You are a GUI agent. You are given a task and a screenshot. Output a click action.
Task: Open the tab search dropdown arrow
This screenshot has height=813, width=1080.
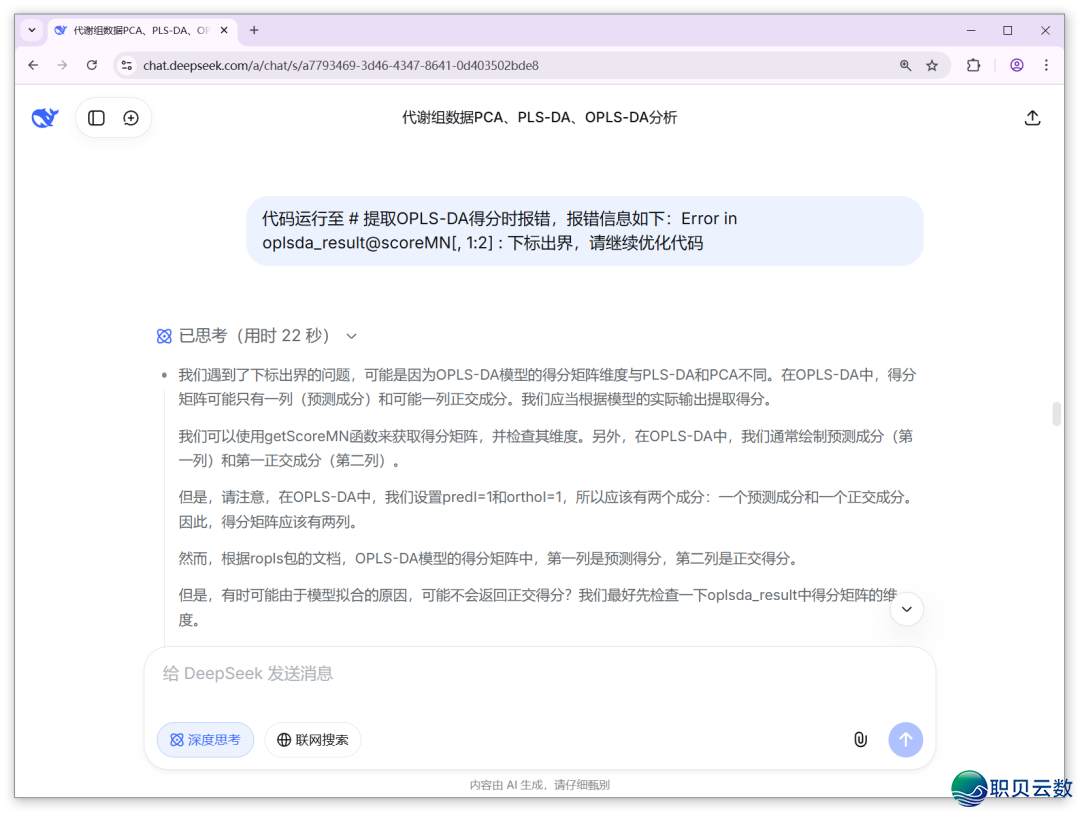[x=31, y=30]
